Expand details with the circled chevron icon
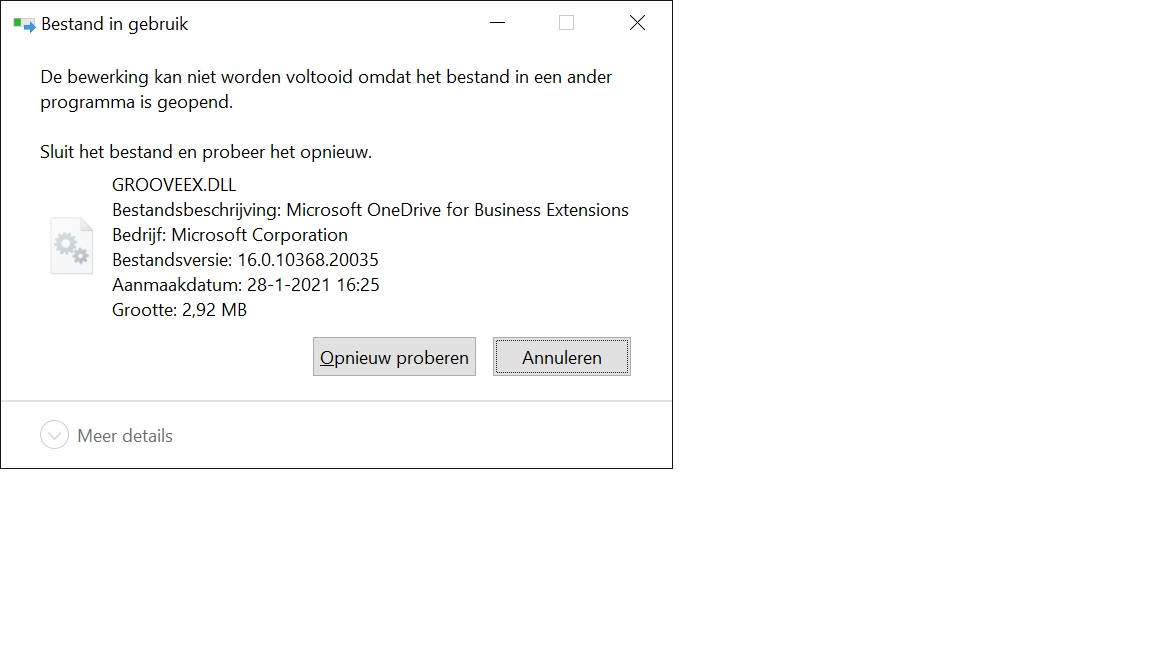 [x=54, y=435]
